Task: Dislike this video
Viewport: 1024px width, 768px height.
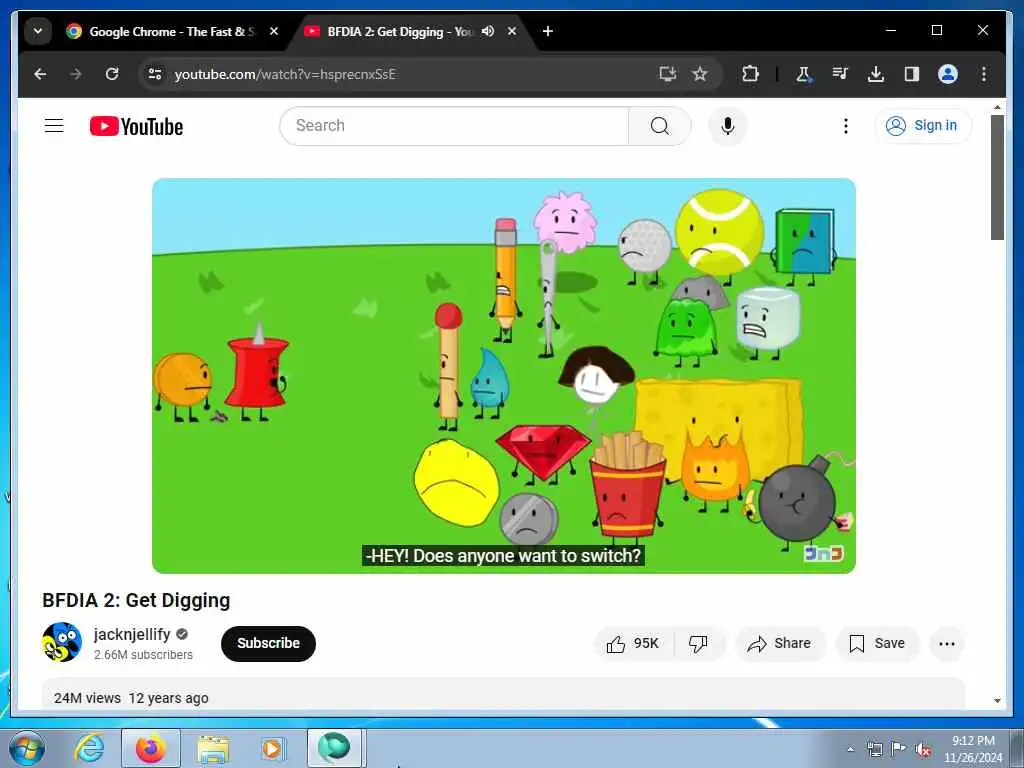Action: coord(699,644)
